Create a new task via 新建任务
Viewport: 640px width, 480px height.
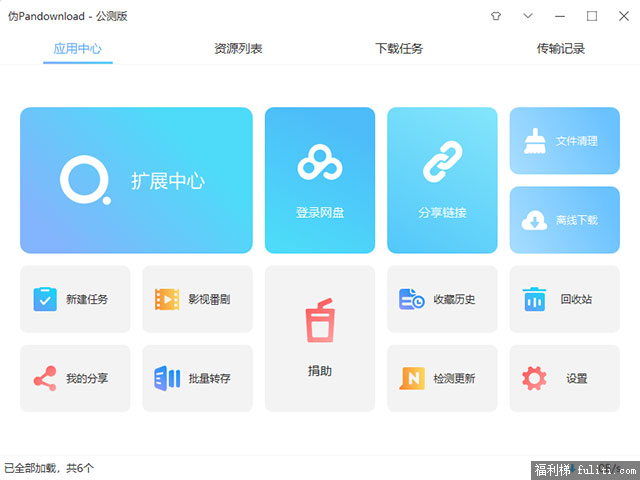75,299
